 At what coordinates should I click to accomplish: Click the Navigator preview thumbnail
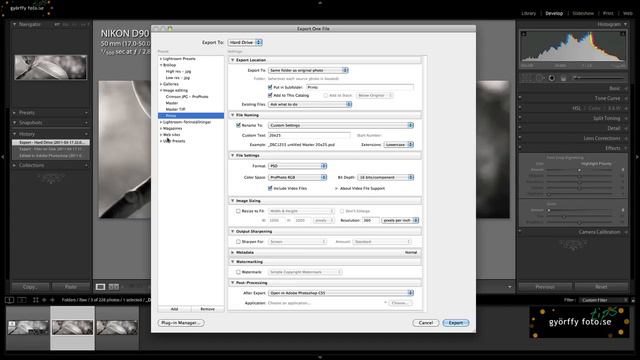click(51, 67)
